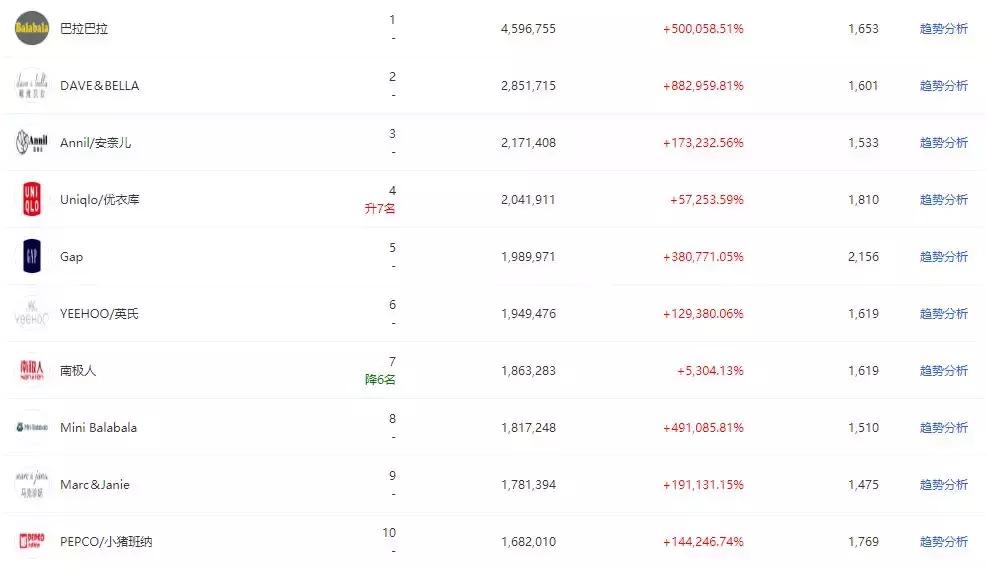988x569 pixels.
Task: Open 趋势分析 for 巴拉巴拉
Action: (943, 29)
